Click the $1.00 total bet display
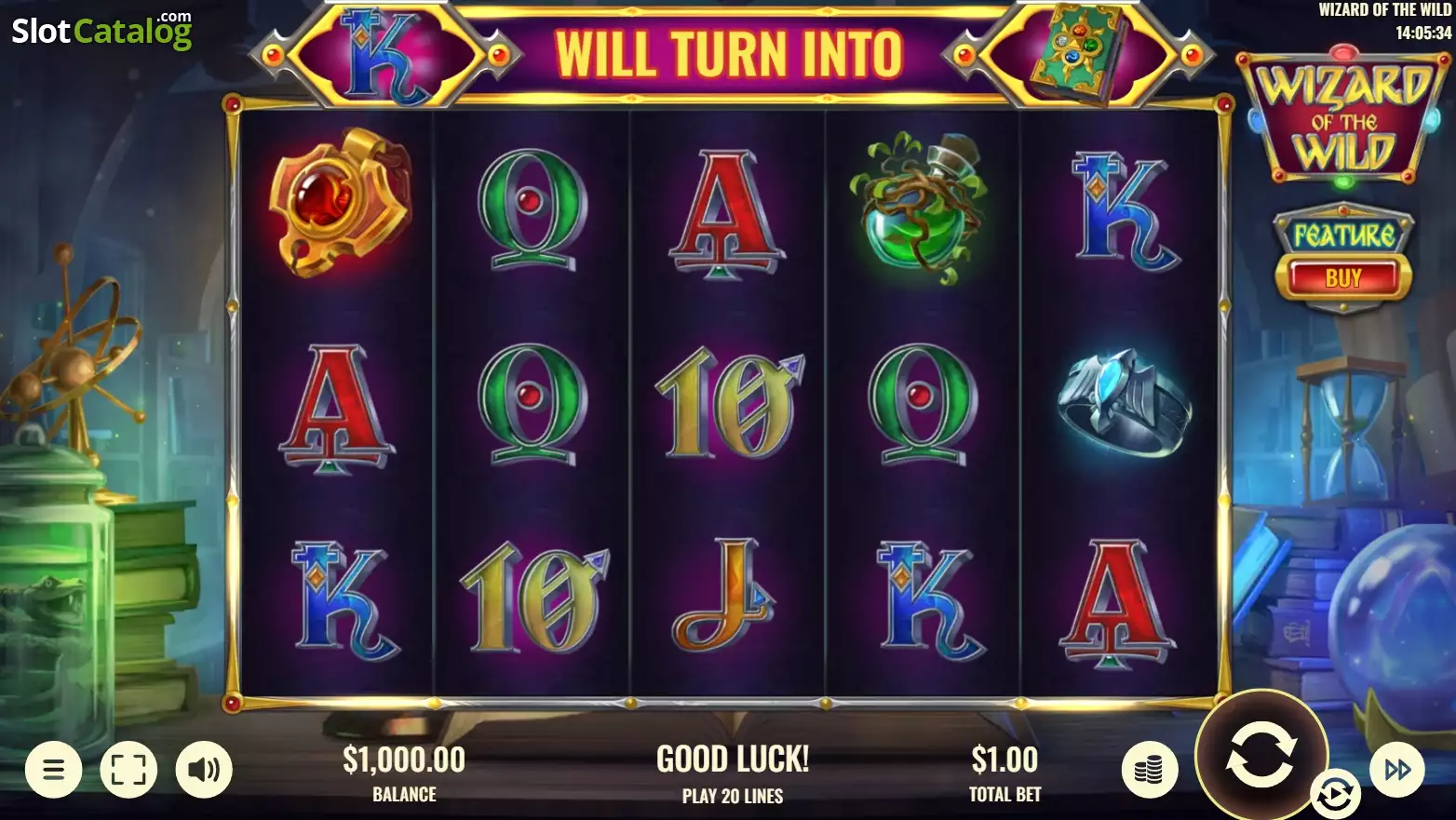Image resolution: width=1456 pixels, height=820 pixels. pyautogui.click(x=1004, y=773)
